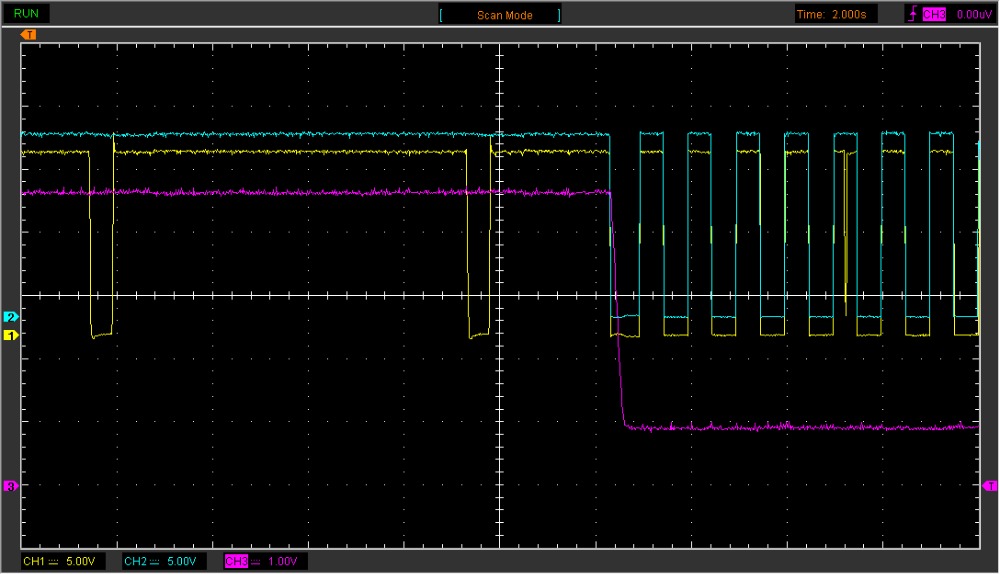Click the CH2 5.00V scale value

pyautogui.click(x=183, y=562)
